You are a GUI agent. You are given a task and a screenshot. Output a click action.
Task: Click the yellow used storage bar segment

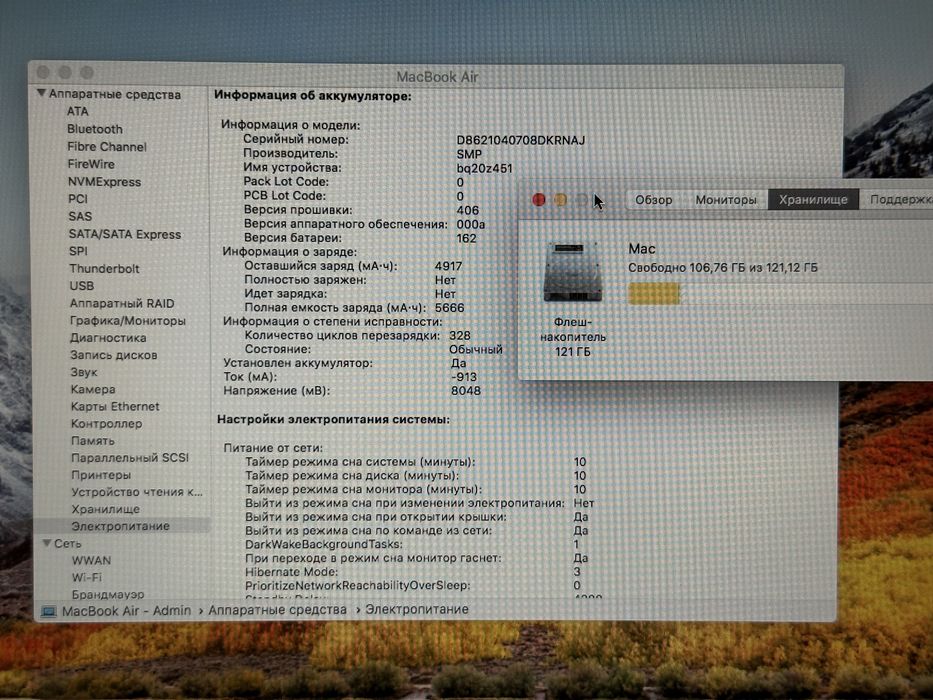653,294
